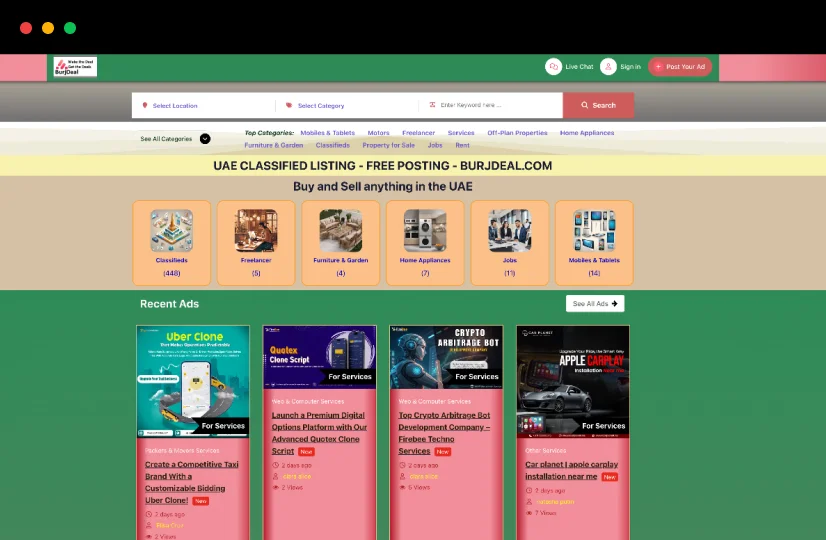826x540 pixels.
Task: Open the Jobs top category link
Action: coord(435,145)
